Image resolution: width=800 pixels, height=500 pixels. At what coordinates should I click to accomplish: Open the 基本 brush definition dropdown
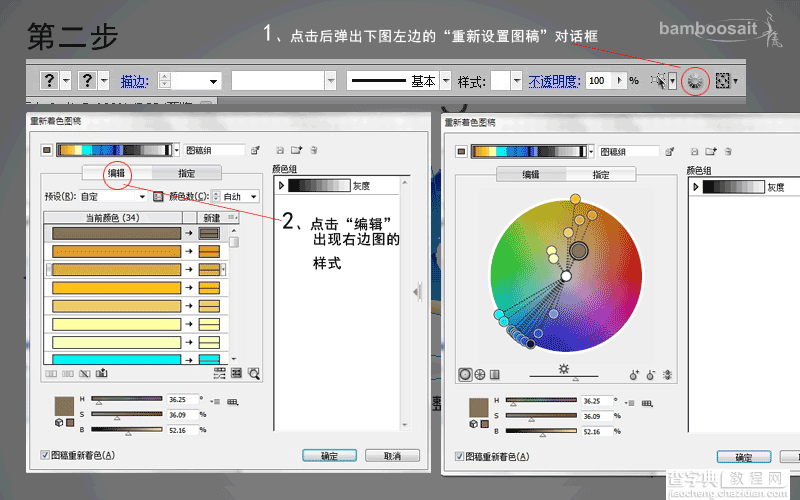pos(446,81)
